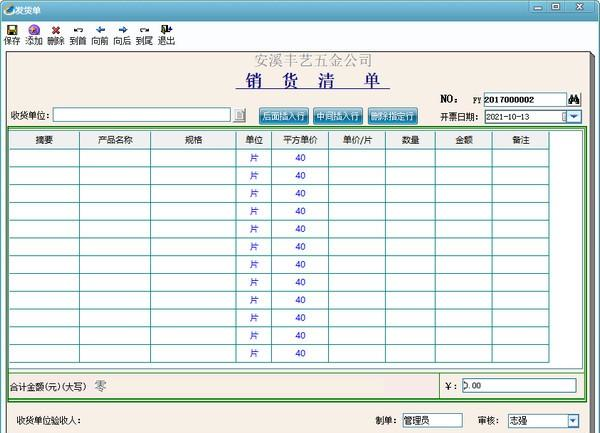Click the binoculars search icon beside NO. field
The height and width of the screenshot is (433, 600).
[574, 99]
